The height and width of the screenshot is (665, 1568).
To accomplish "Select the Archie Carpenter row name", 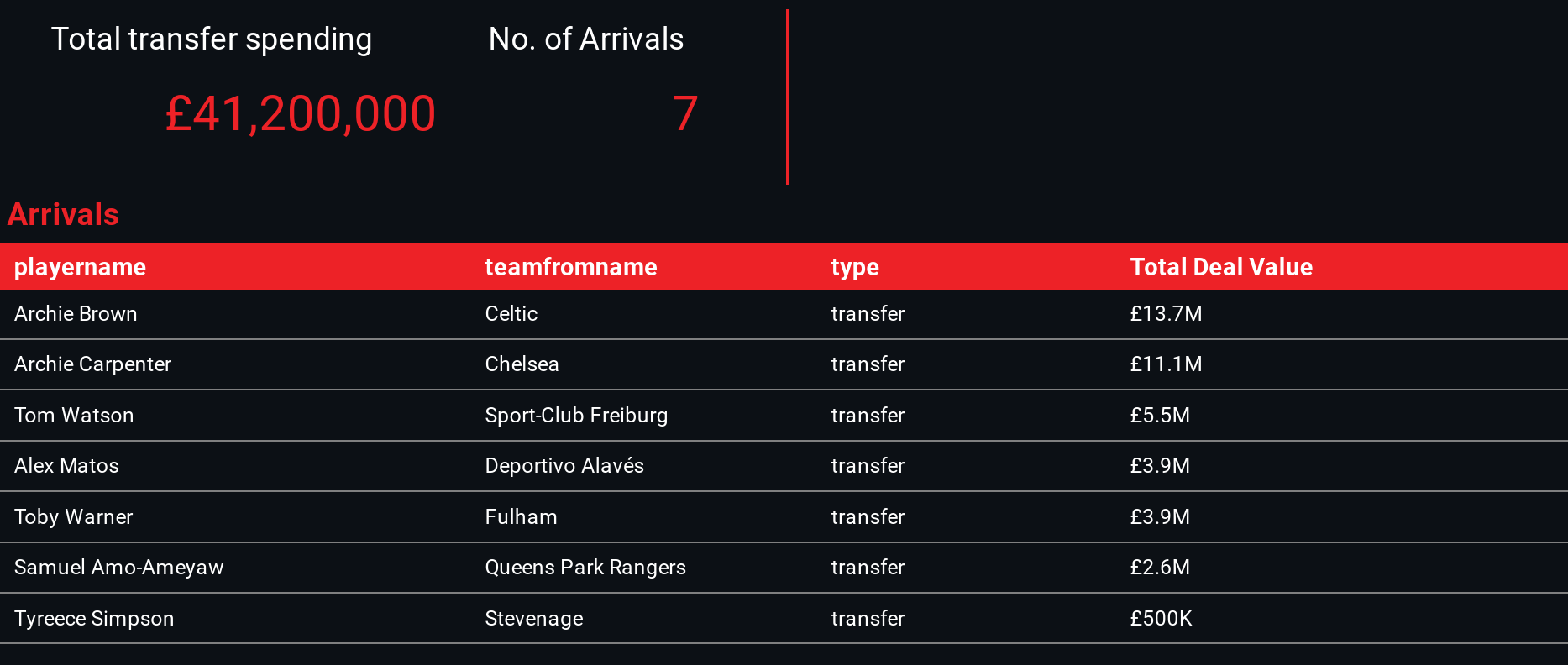I will tap(92, 364).
